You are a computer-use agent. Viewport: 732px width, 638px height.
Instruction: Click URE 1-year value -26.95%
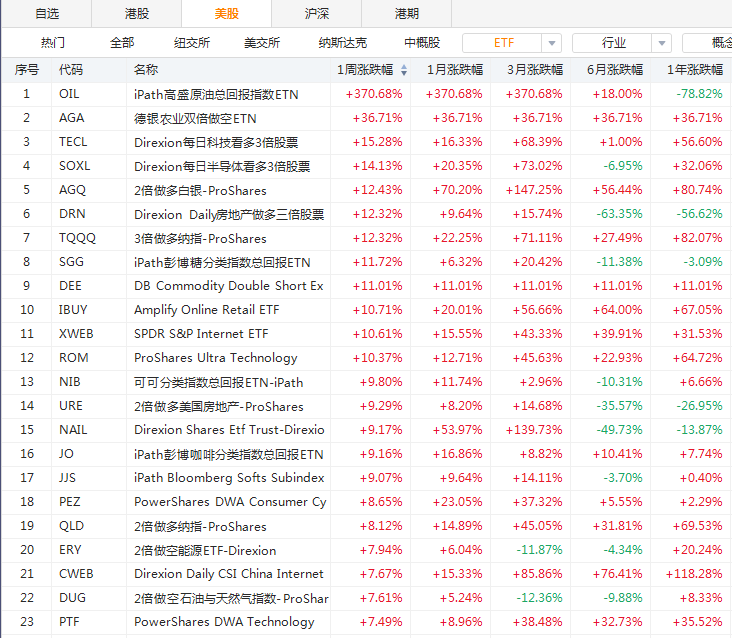pos(699,406)
